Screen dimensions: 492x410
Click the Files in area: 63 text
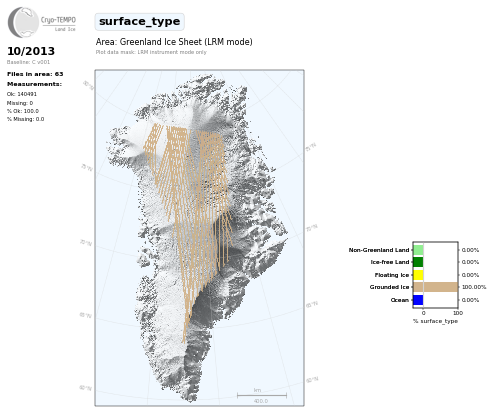(x=35, y=74)
